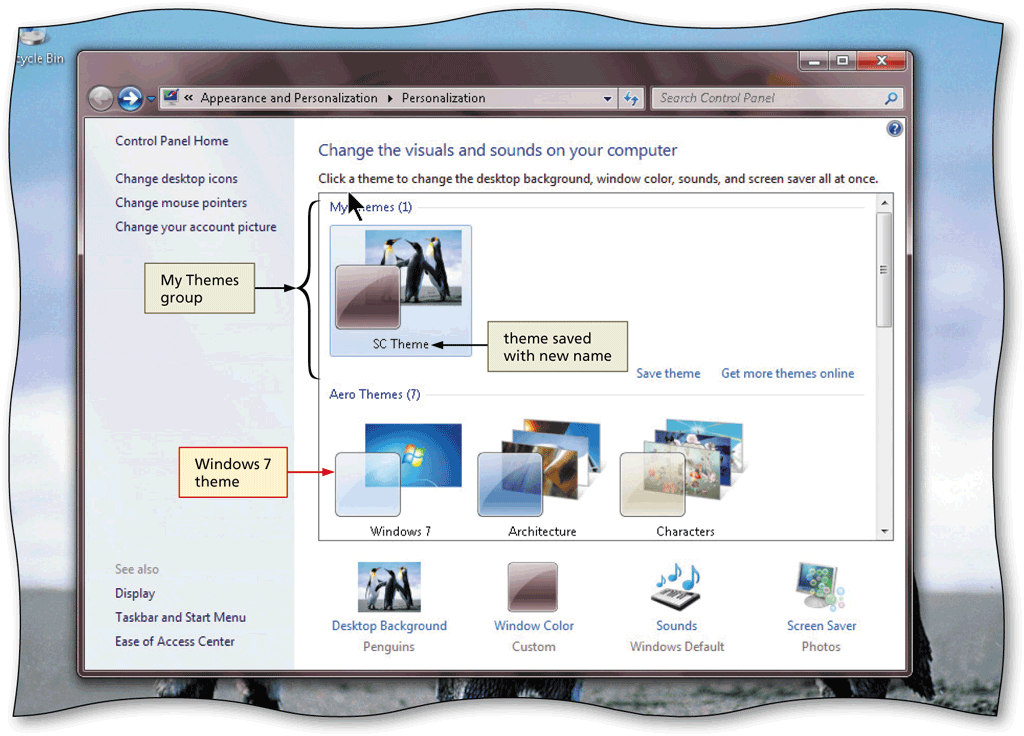Open the address bar history dropdown

point(607,99)
